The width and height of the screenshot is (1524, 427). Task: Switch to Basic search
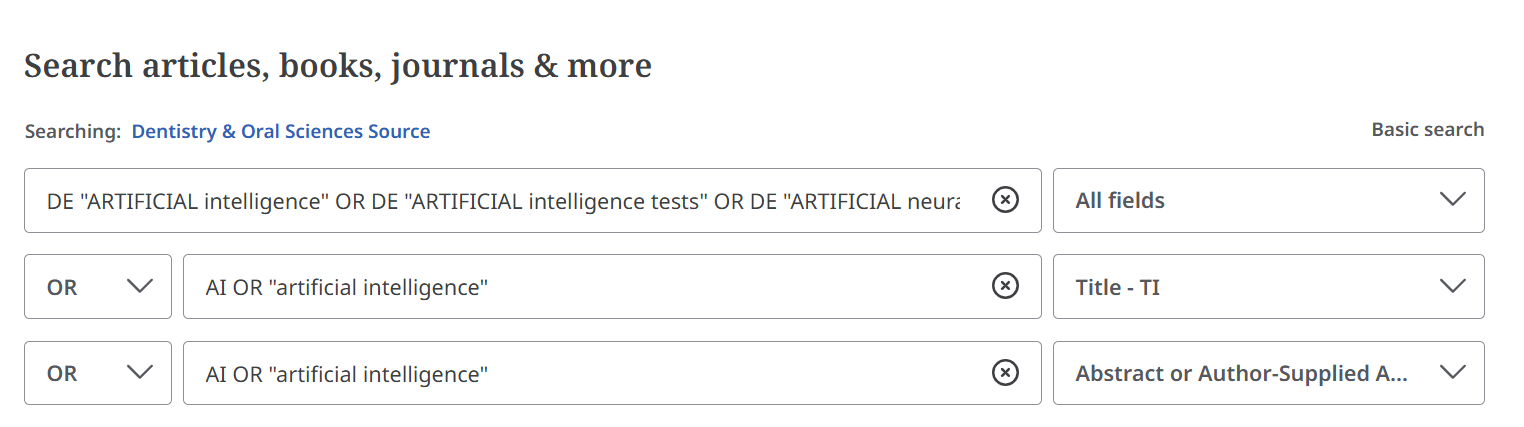coord(1427,130)
